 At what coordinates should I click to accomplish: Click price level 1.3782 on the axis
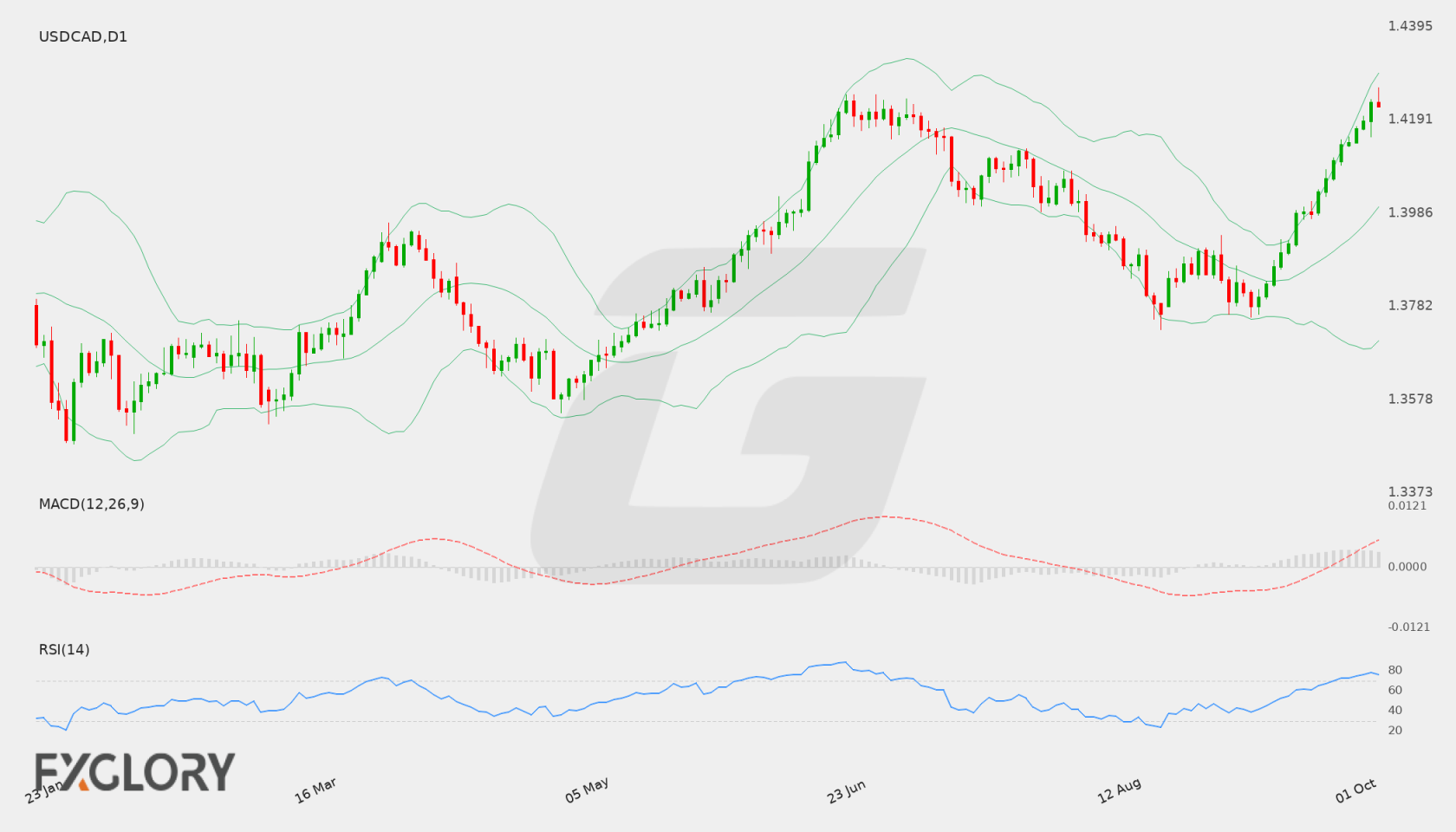pos(1410,305)
